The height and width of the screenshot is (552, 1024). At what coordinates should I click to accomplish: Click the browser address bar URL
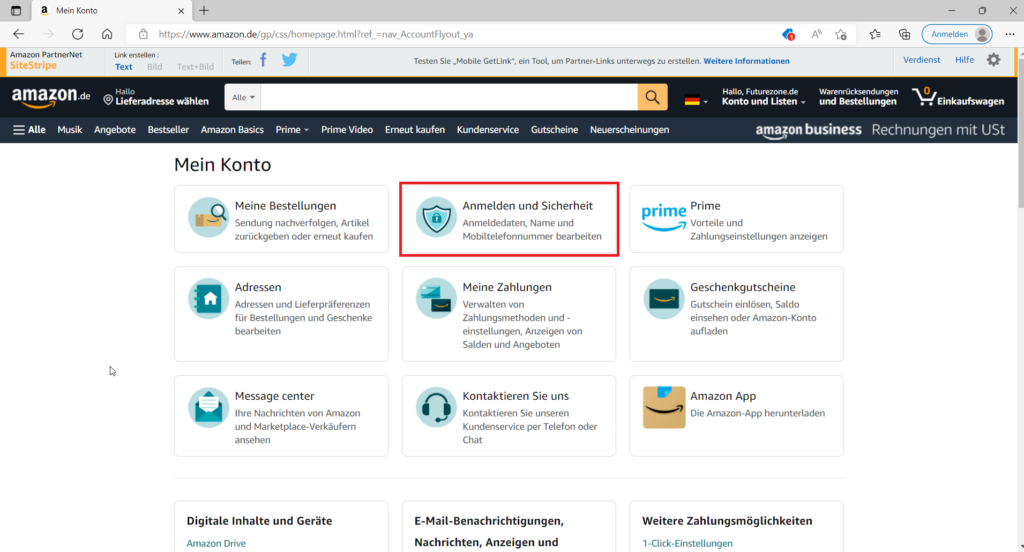(316, 34)
